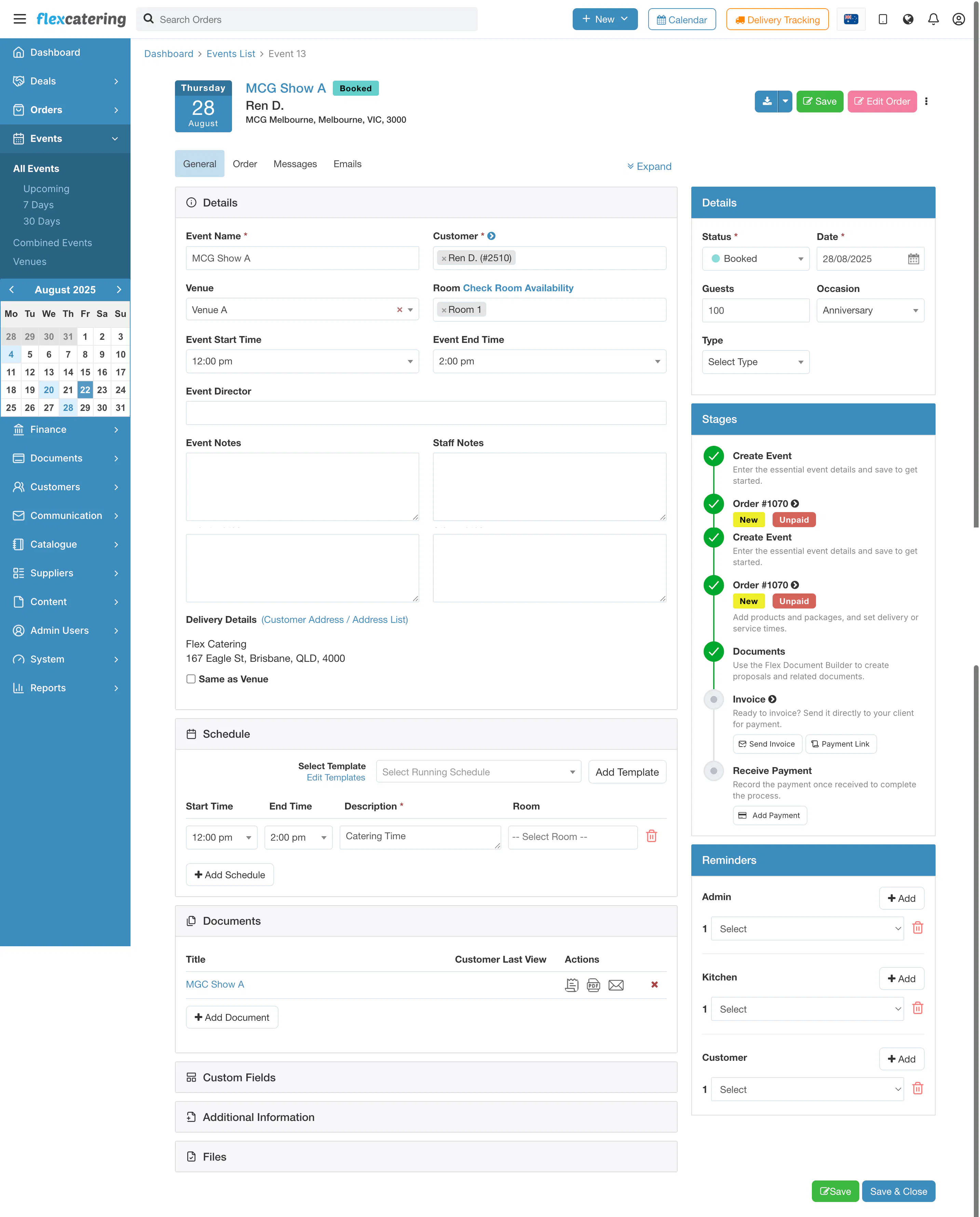980x1217 pixels.
Task: Open customer details arrow icon
Action: 492,236
